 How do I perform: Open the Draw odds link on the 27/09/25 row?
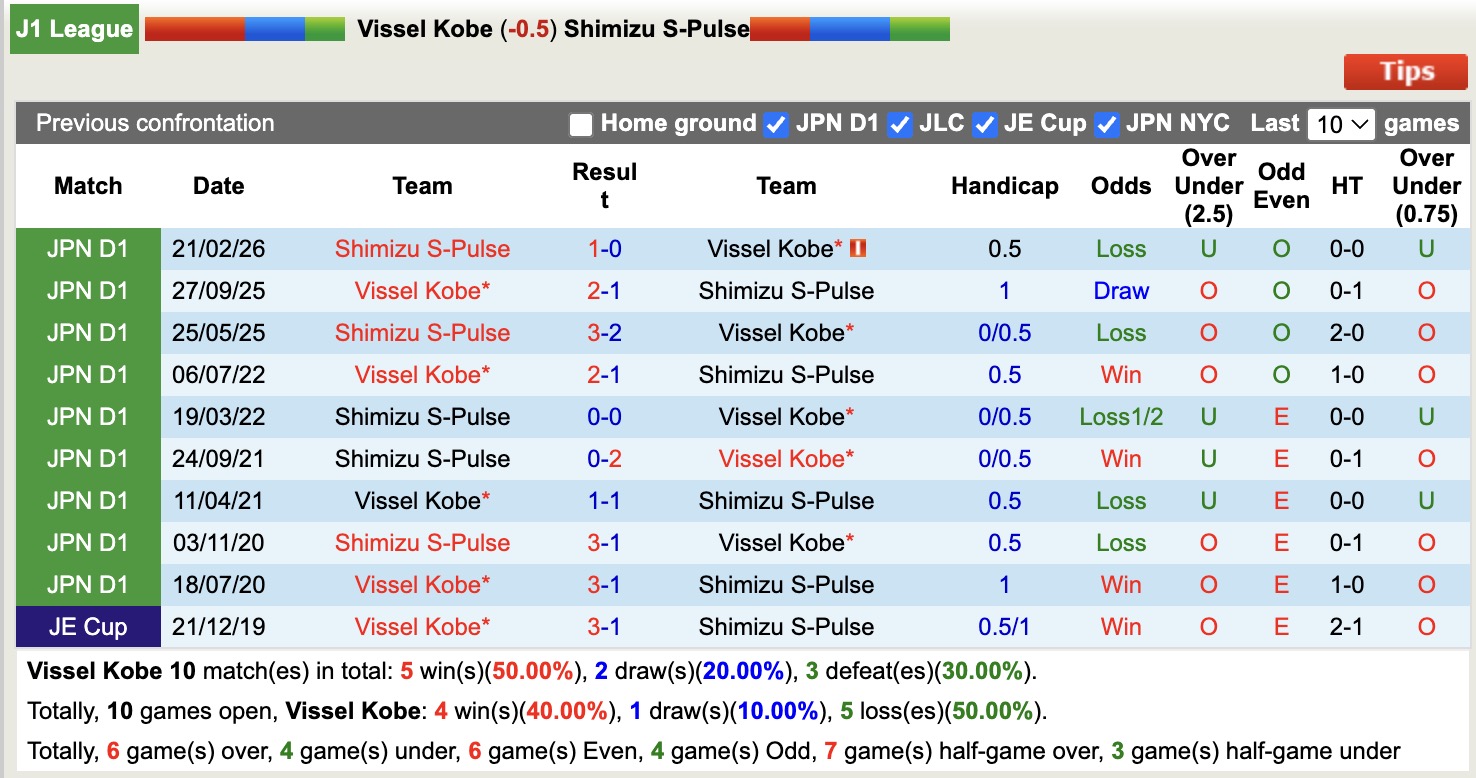click(1122, 291)
